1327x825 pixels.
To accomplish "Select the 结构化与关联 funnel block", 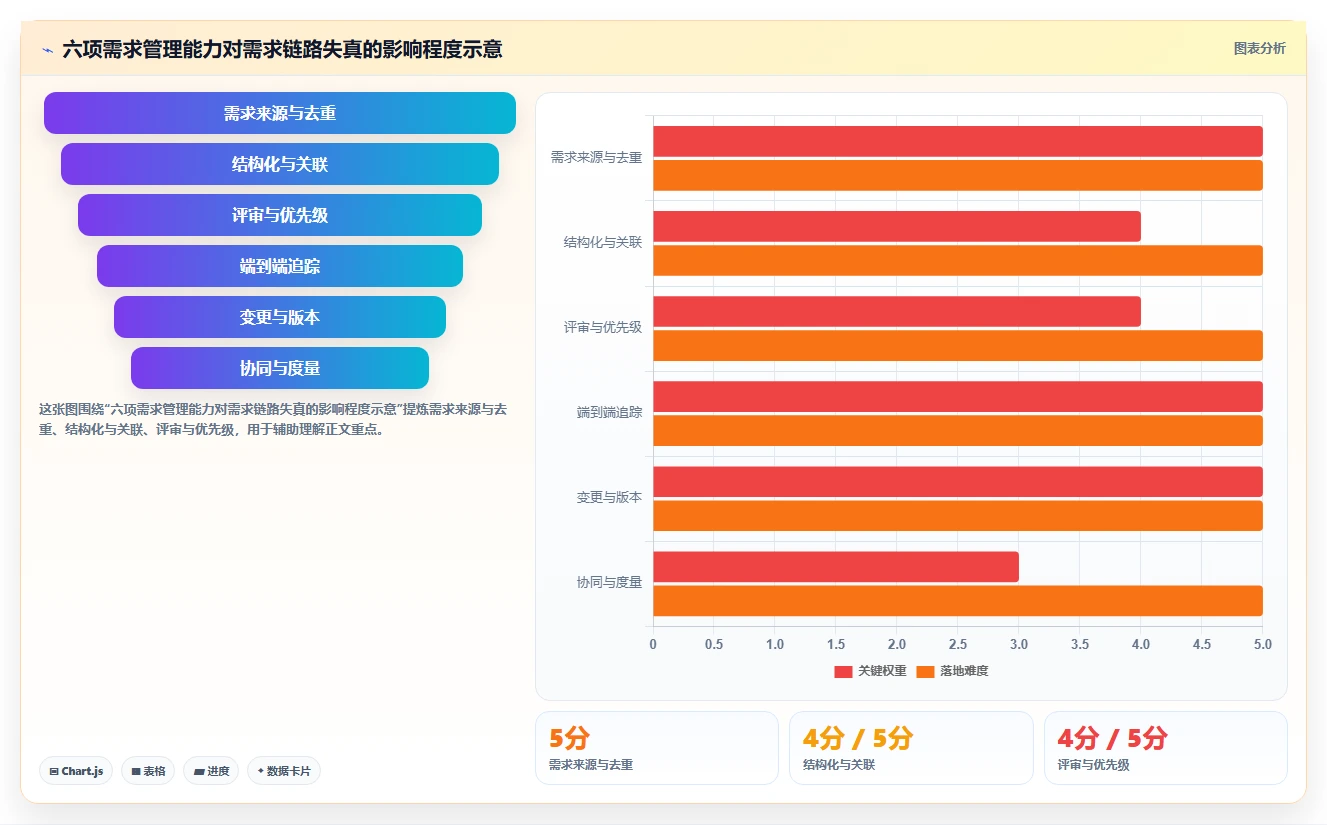I will pos(280,164).
